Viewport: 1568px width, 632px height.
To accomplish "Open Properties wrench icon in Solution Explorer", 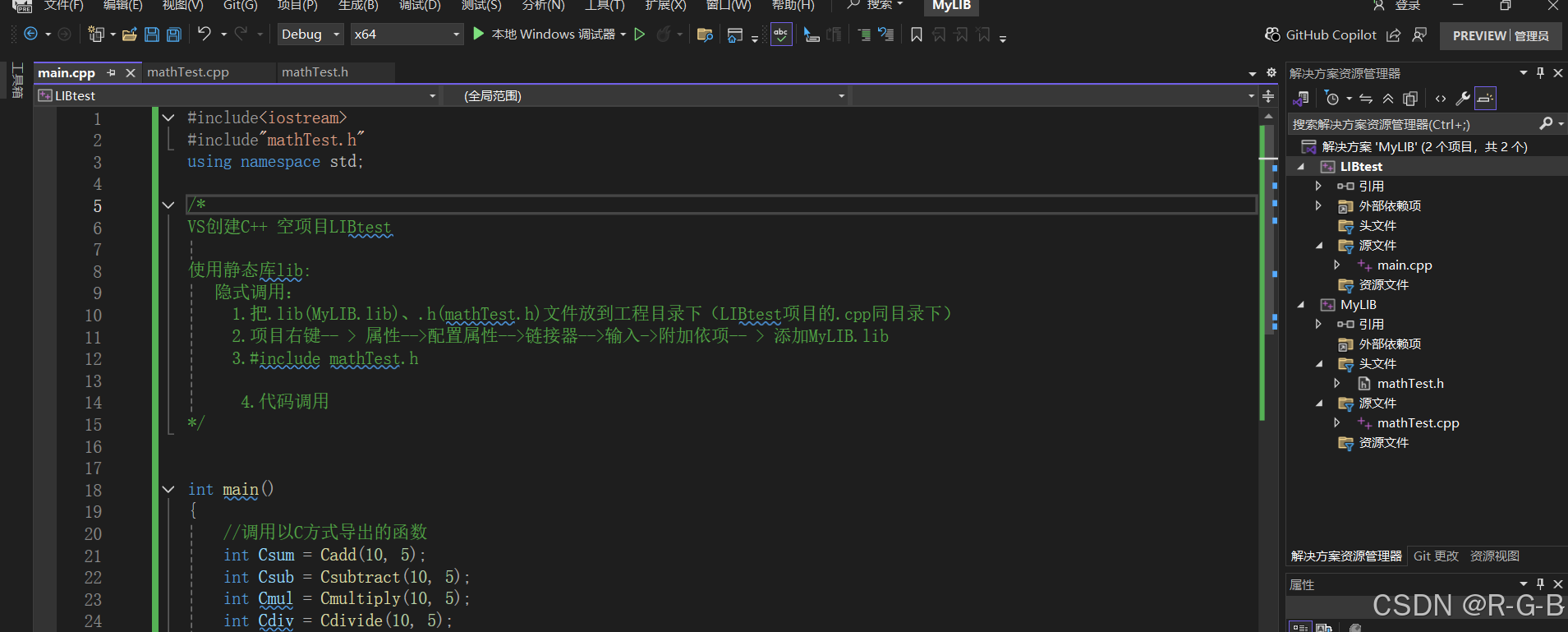I will click(1463, 99).
